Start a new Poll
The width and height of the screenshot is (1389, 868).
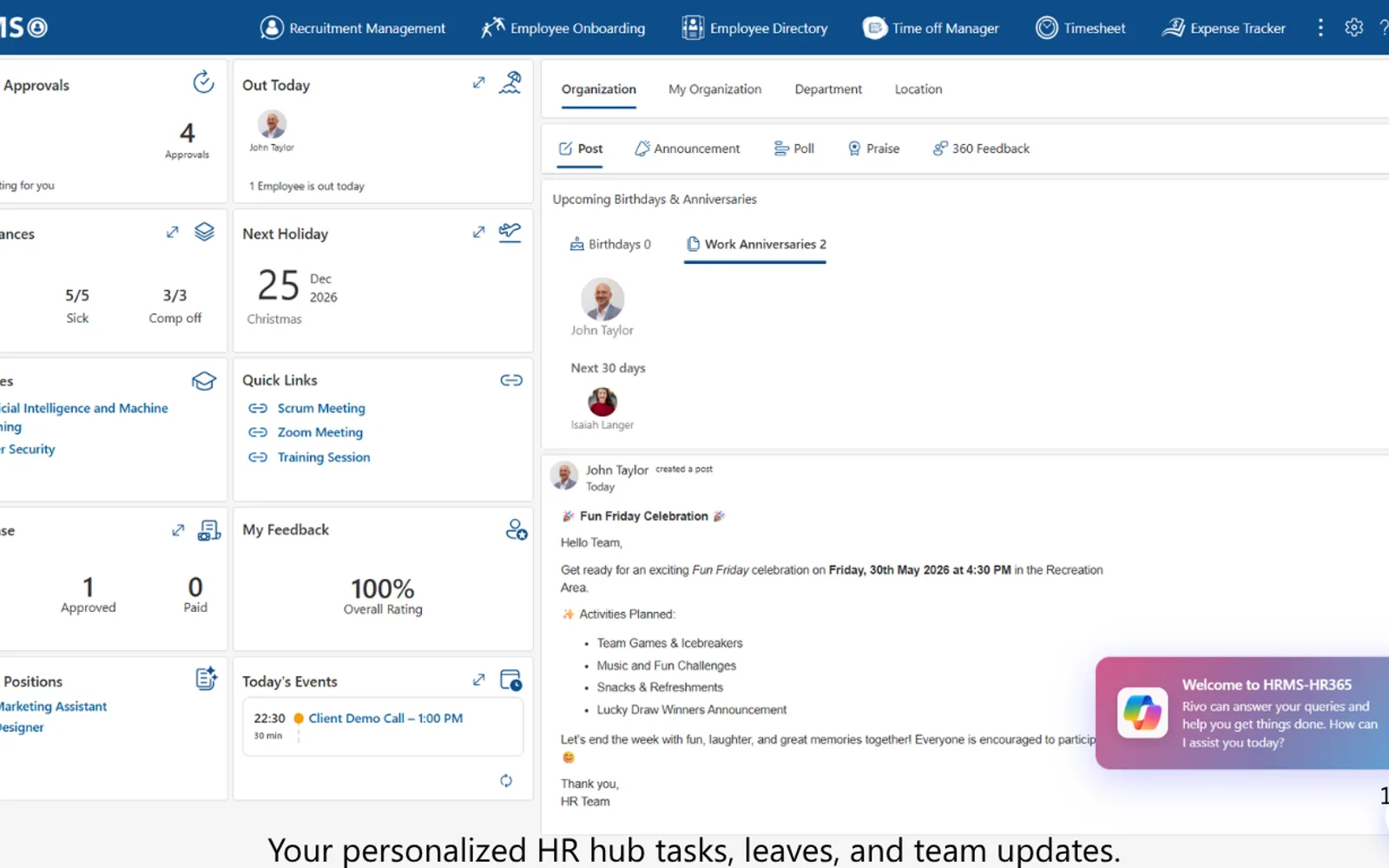point(793,148)
